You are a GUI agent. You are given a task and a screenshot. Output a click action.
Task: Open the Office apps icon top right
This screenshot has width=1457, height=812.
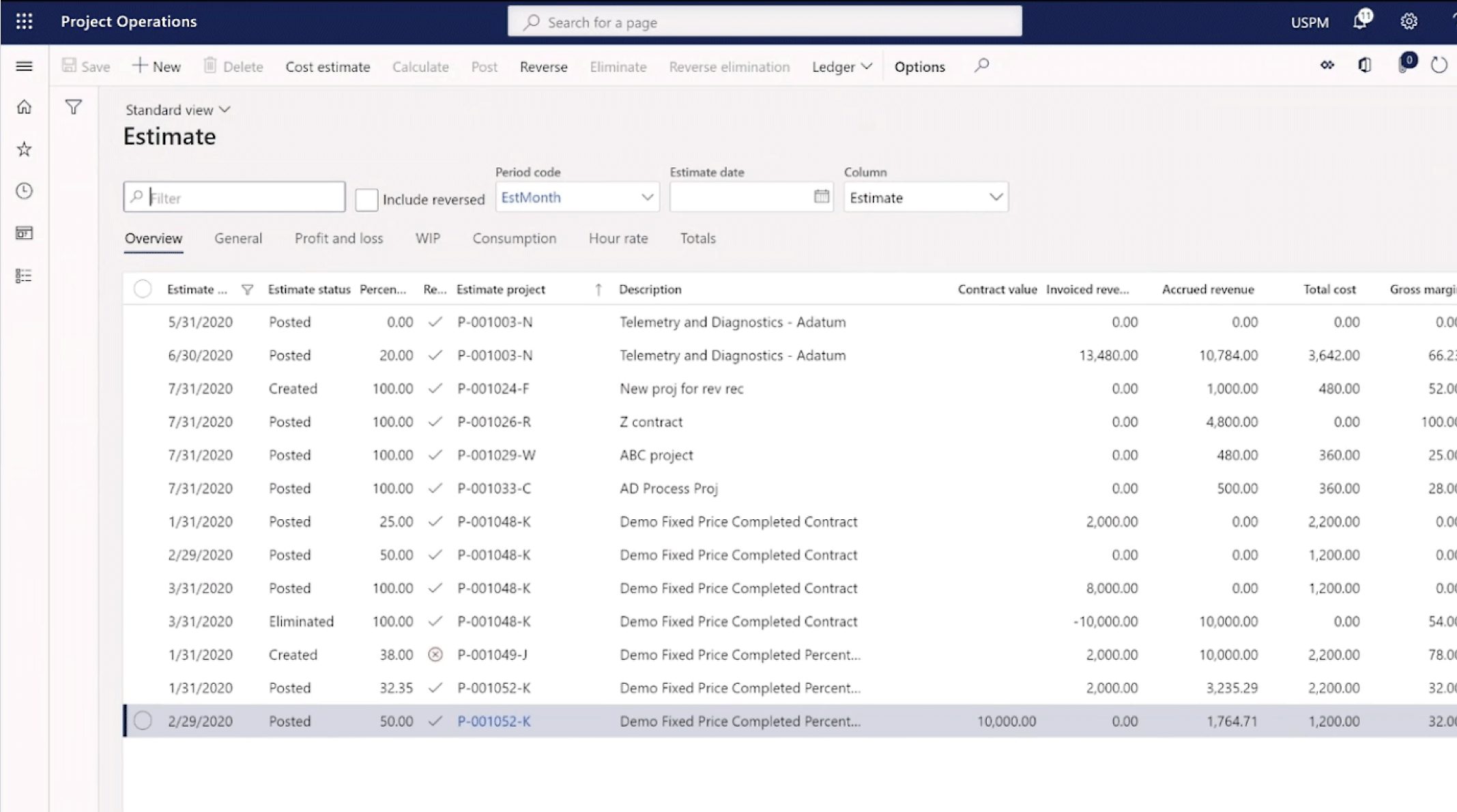coord(1365,65)
